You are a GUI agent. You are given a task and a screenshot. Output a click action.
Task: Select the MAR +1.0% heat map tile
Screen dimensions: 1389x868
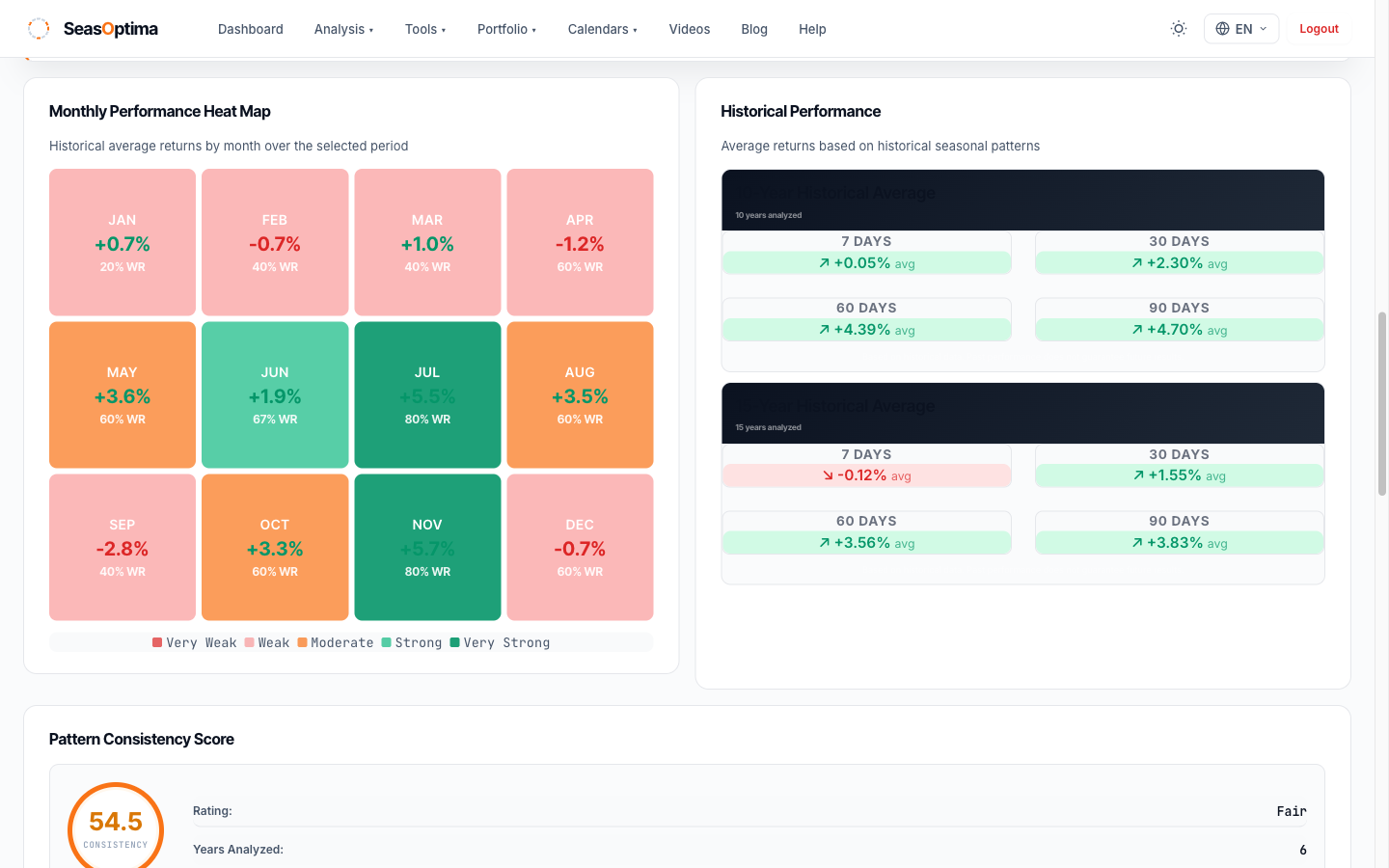[427, 242]
